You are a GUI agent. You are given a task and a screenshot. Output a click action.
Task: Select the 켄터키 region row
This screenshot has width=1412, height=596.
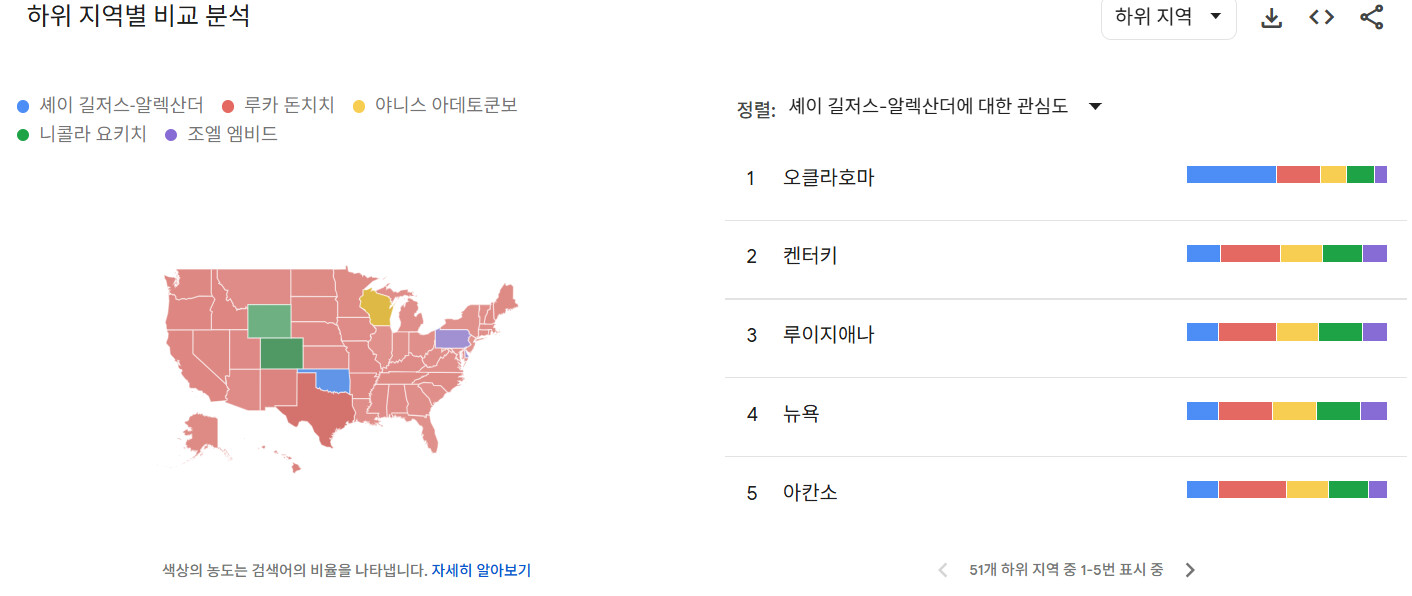[x=810, y=256]
